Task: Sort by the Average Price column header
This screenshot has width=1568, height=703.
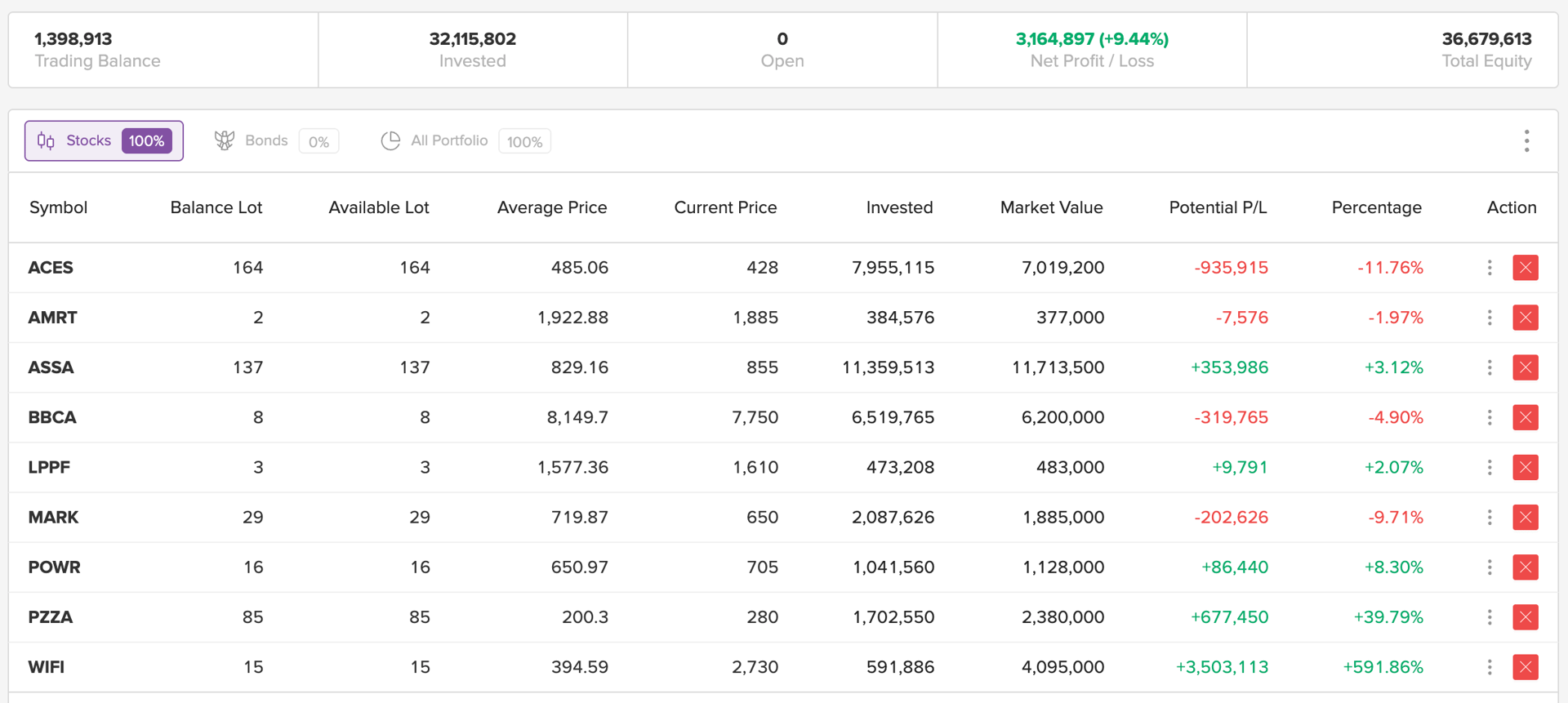Action: click(x=552, y=207)
